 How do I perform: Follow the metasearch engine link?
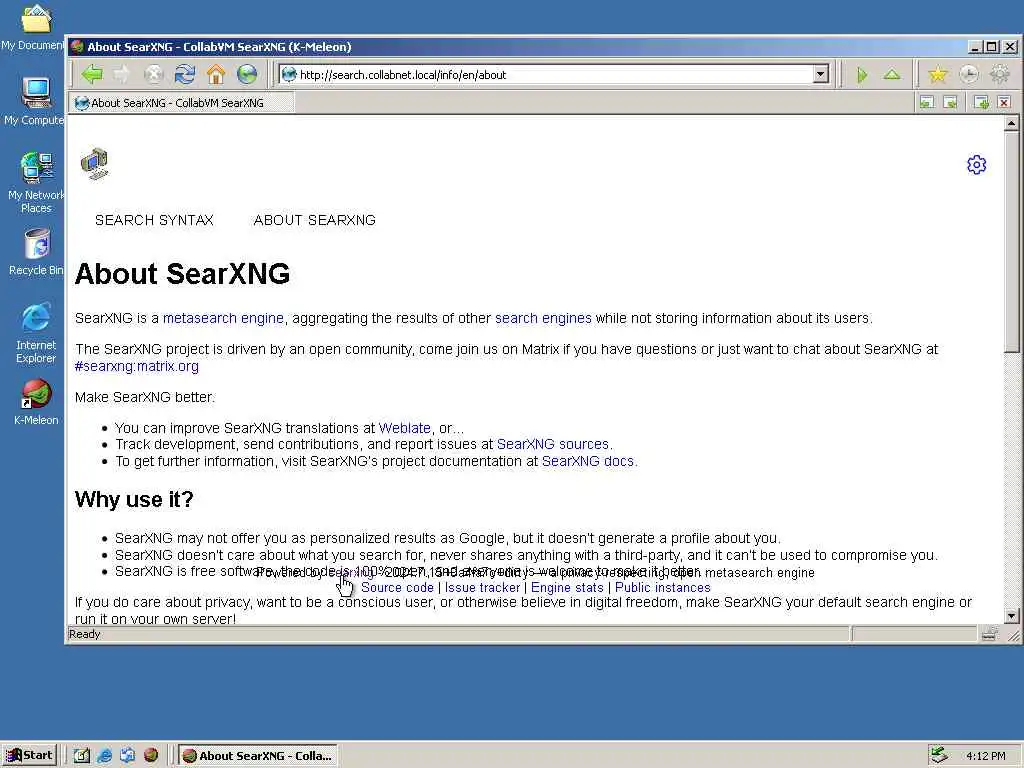(x=223, y=318)
